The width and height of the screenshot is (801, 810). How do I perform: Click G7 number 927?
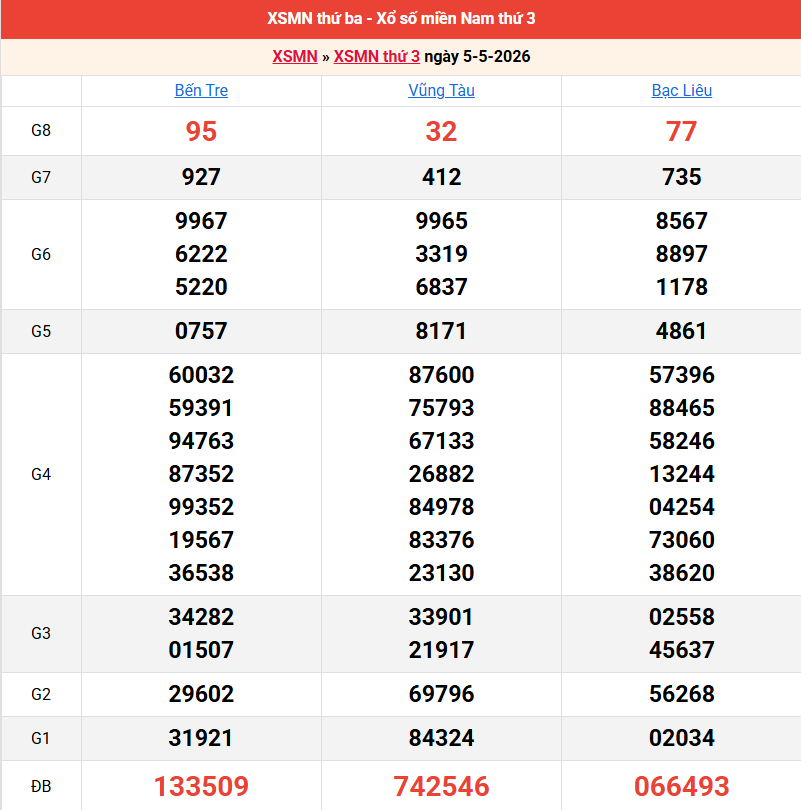(x=201, y=177)
